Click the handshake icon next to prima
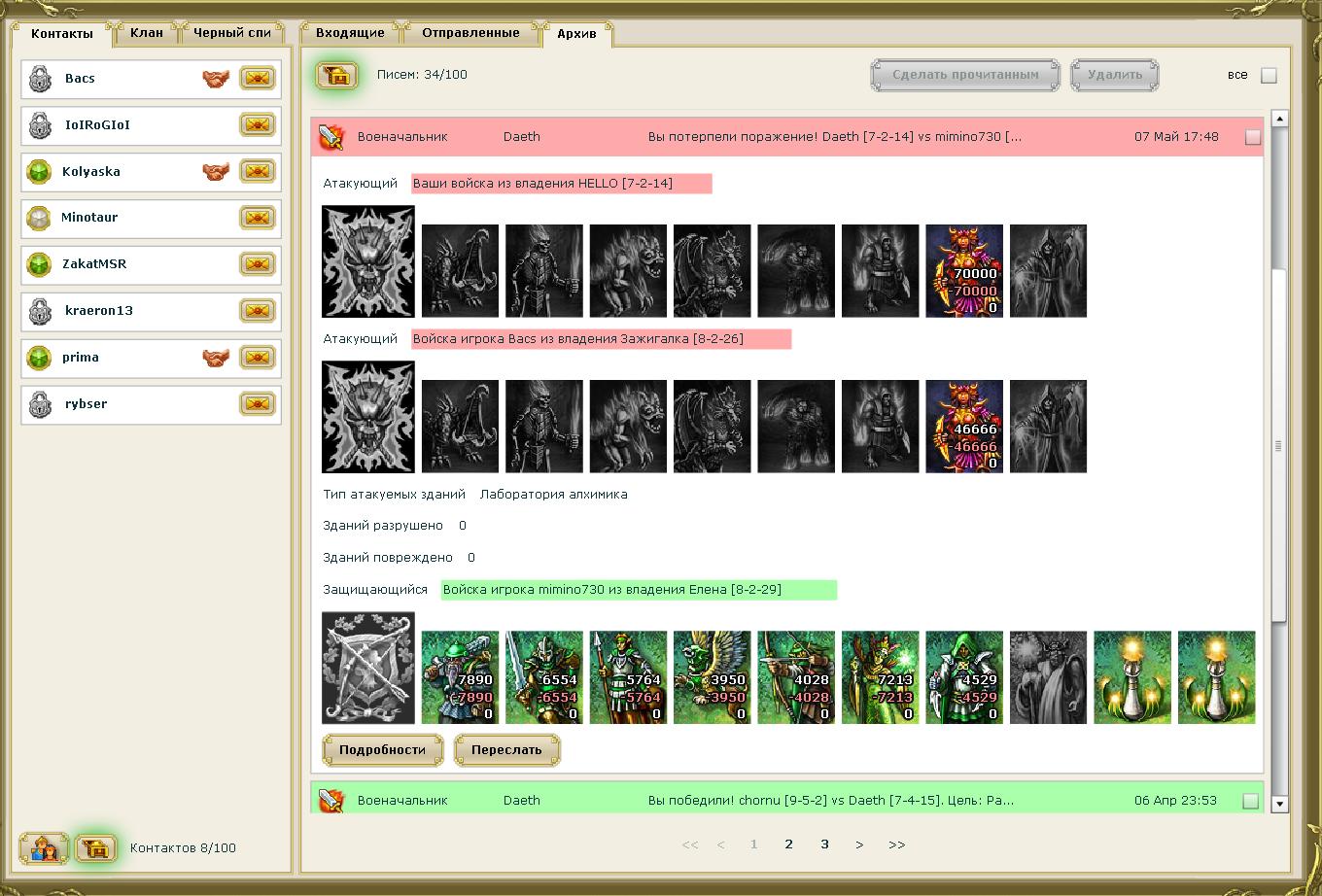This screenshot has width=1322, height=896. pos(216,358)
